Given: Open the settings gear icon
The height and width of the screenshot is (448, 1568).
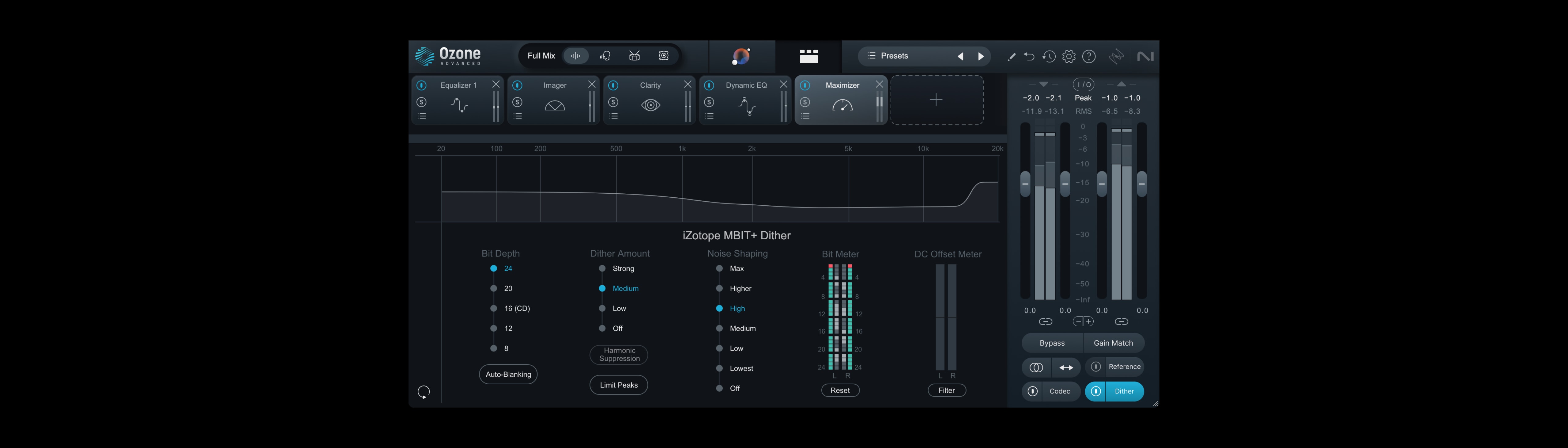Looking at the screenshot, I should 1068,57.
